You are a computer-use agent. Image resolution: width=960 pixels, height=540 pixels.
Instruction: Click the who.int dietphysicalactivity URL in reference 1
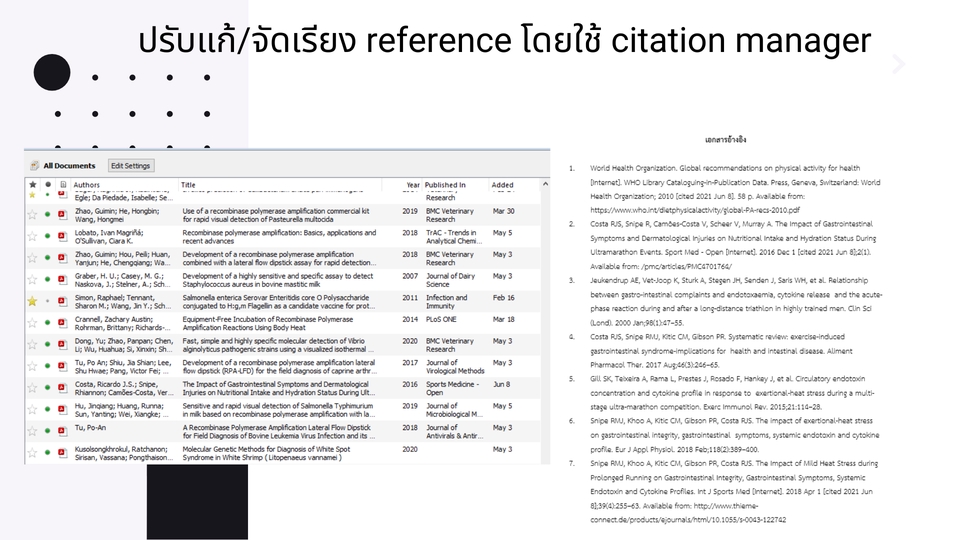(x=695, y=210)
